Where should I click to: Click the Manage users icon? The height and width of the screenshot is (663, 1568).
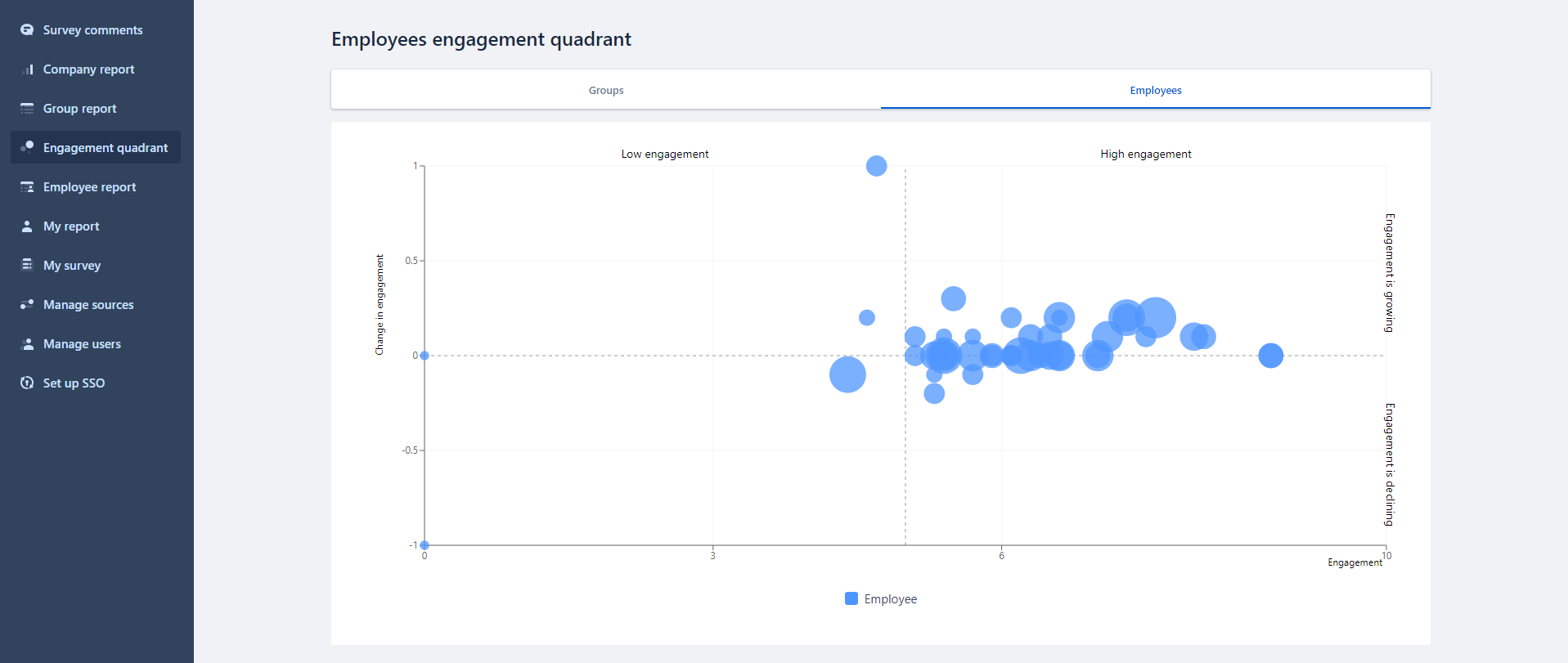click(x=27, y=344)
